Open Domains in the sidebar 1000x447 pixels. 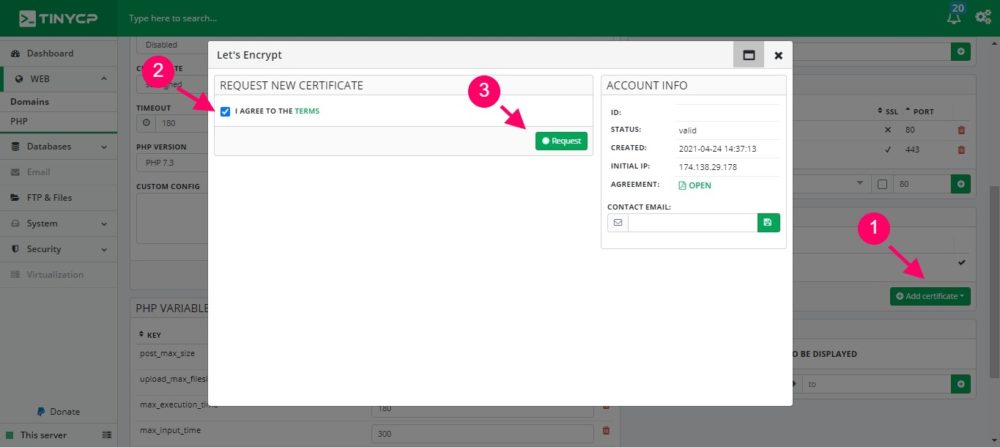pos(29,101)
